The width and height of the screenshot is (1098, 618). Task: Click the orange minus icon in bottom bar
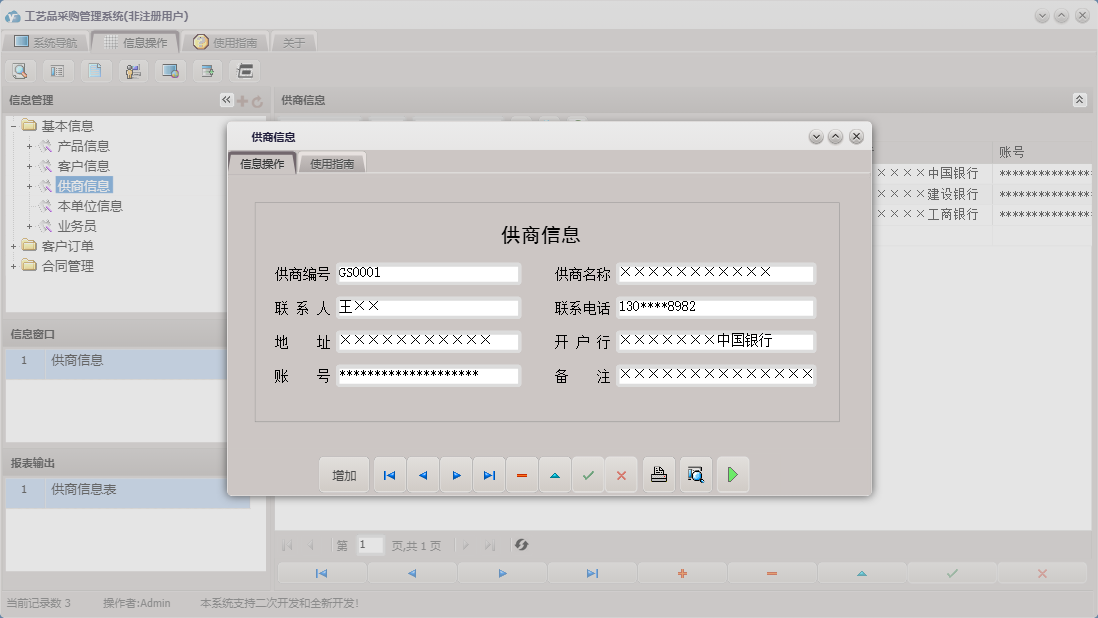click(772, 573)
